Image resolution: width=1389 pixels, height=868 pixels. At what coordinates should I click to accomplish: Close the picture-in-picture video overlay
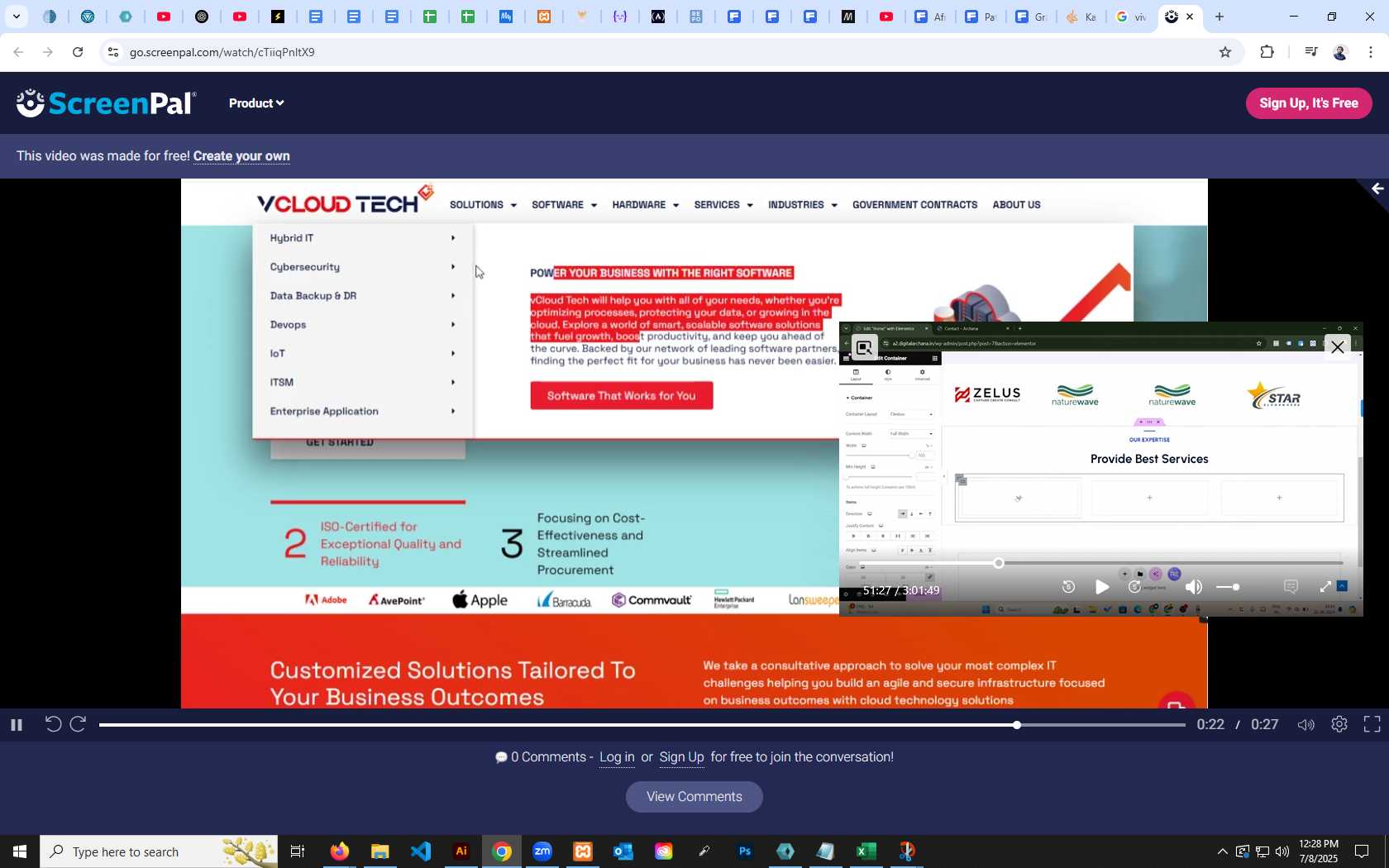click(1338, 348)
